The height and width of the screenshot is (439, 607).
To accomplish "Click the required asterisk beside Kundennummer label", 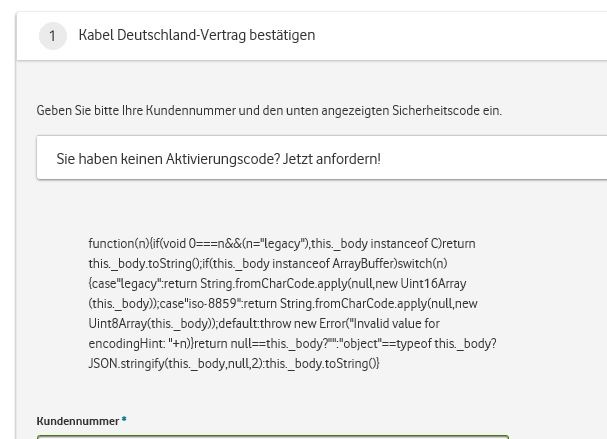I will point(124,421).
